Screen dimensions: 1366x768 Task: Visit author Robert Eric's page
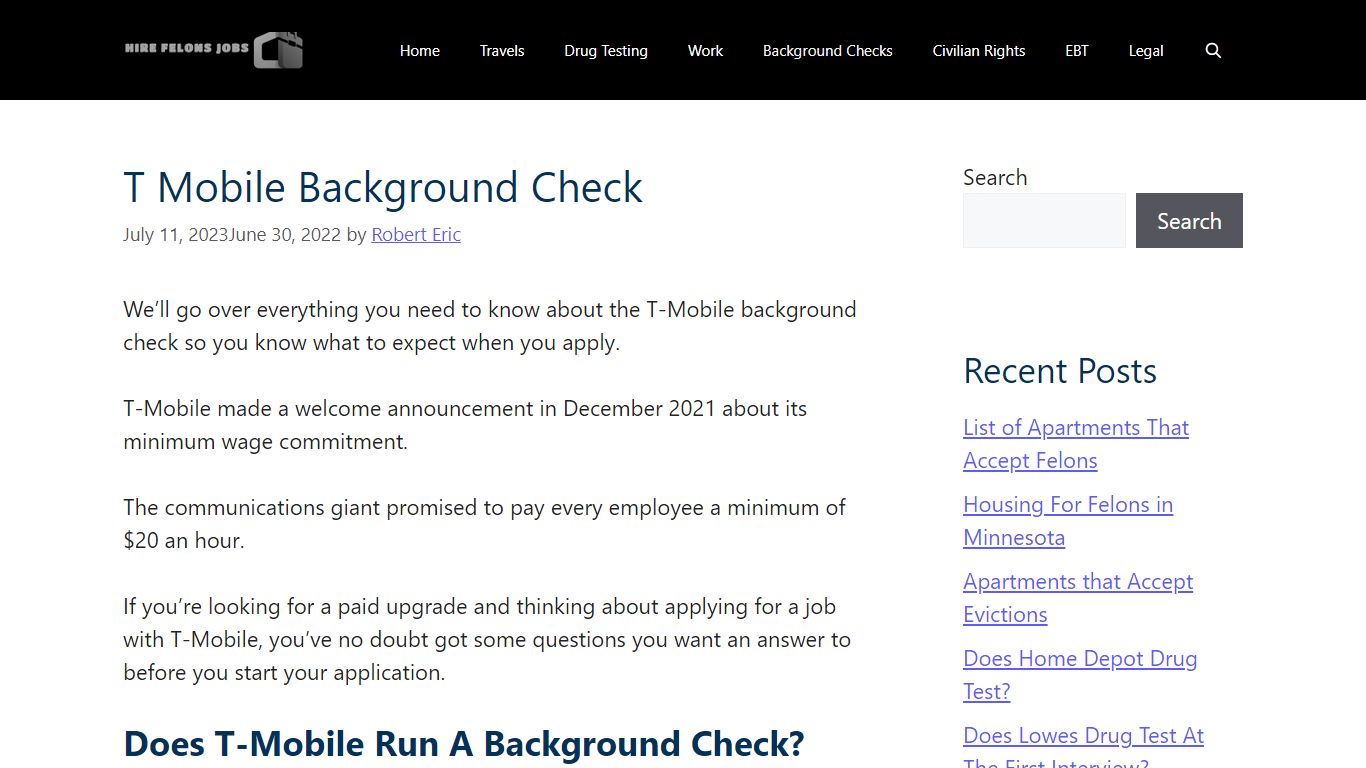tap(416, 234)
